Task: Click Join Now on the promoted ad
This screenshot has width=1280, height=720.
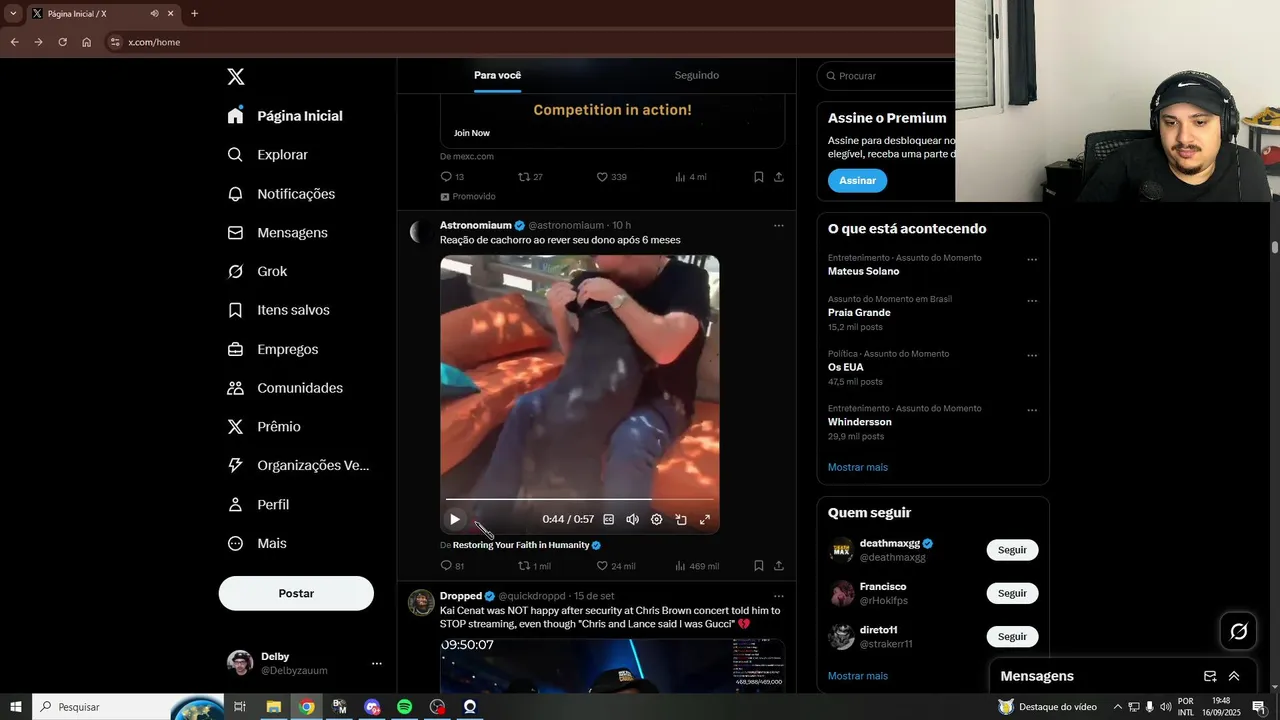Action: click(472, 133)
